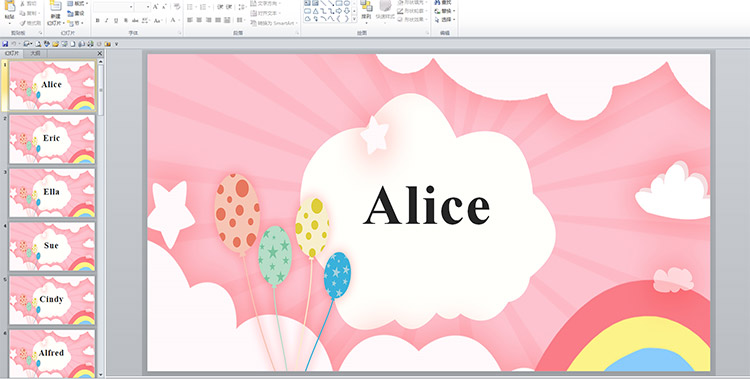
Task: Select the right arrow shape in gallery
Action: 339,11
